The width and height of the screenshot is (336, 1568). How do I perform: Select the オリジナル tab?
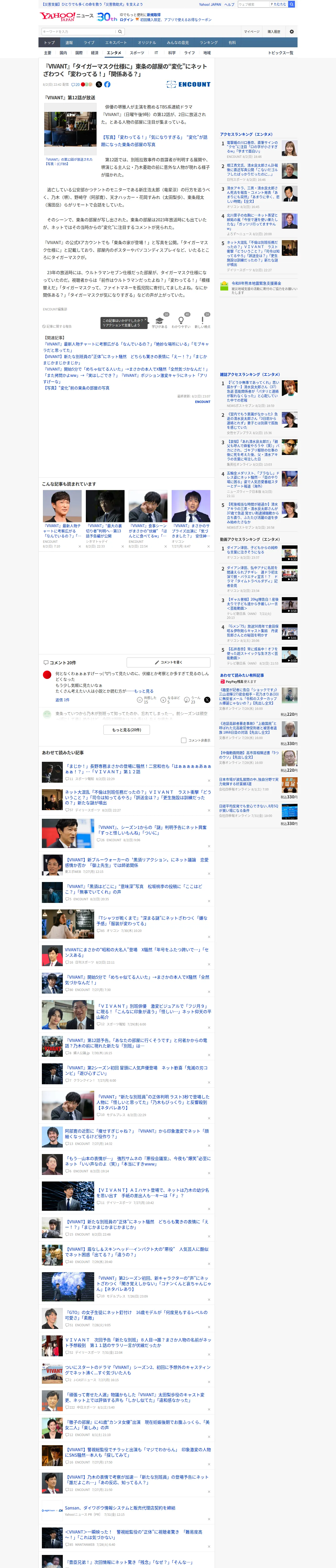[147, 43]
